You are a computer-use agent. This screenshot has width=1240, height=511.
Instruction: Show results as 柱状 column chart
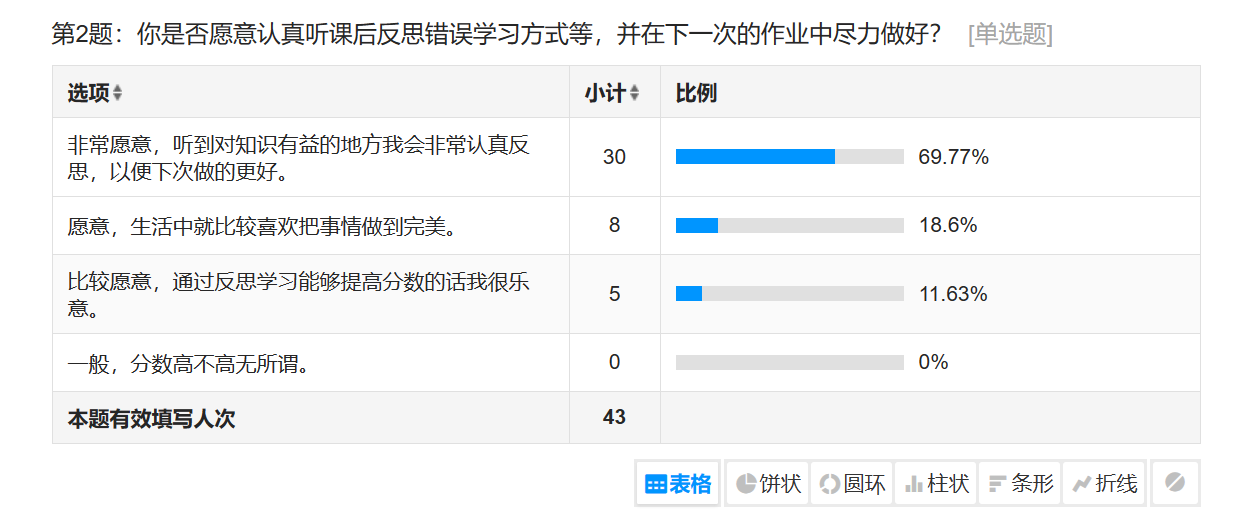point(936,484)
